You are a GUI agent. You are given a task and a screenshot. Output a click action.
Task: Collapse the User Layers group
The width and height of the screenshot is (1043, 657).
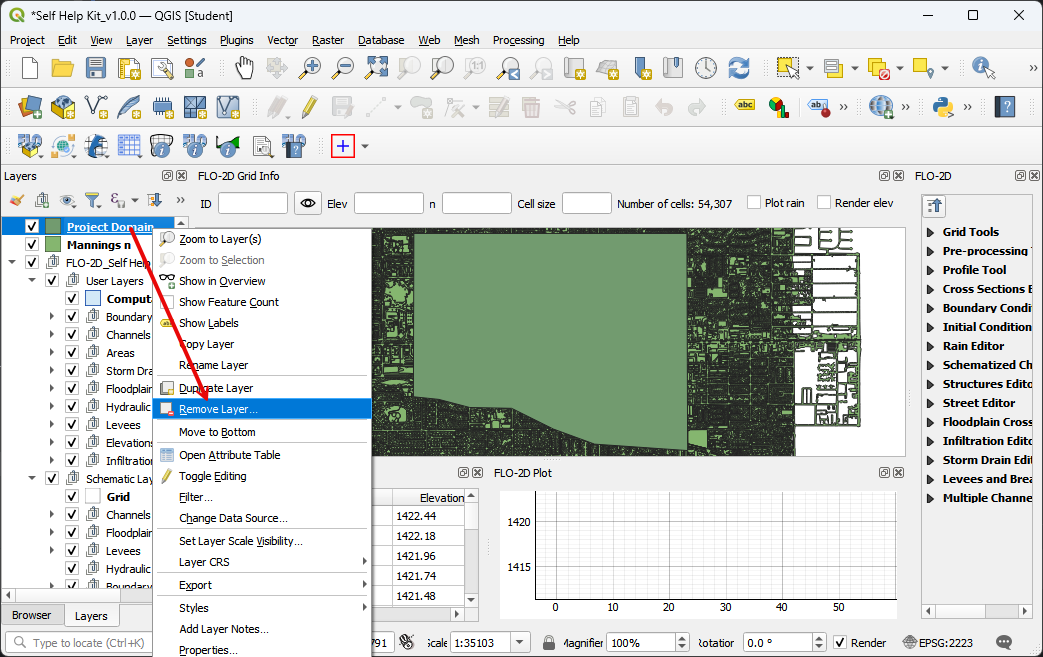(x=32, y=281)
